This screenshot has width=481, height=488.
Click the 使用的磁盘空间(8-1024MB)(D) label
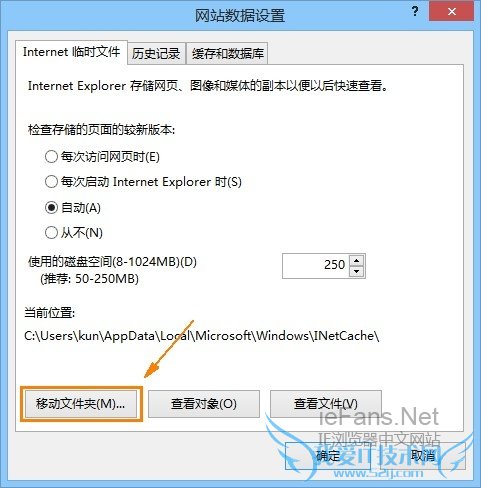tap(113, 262)
